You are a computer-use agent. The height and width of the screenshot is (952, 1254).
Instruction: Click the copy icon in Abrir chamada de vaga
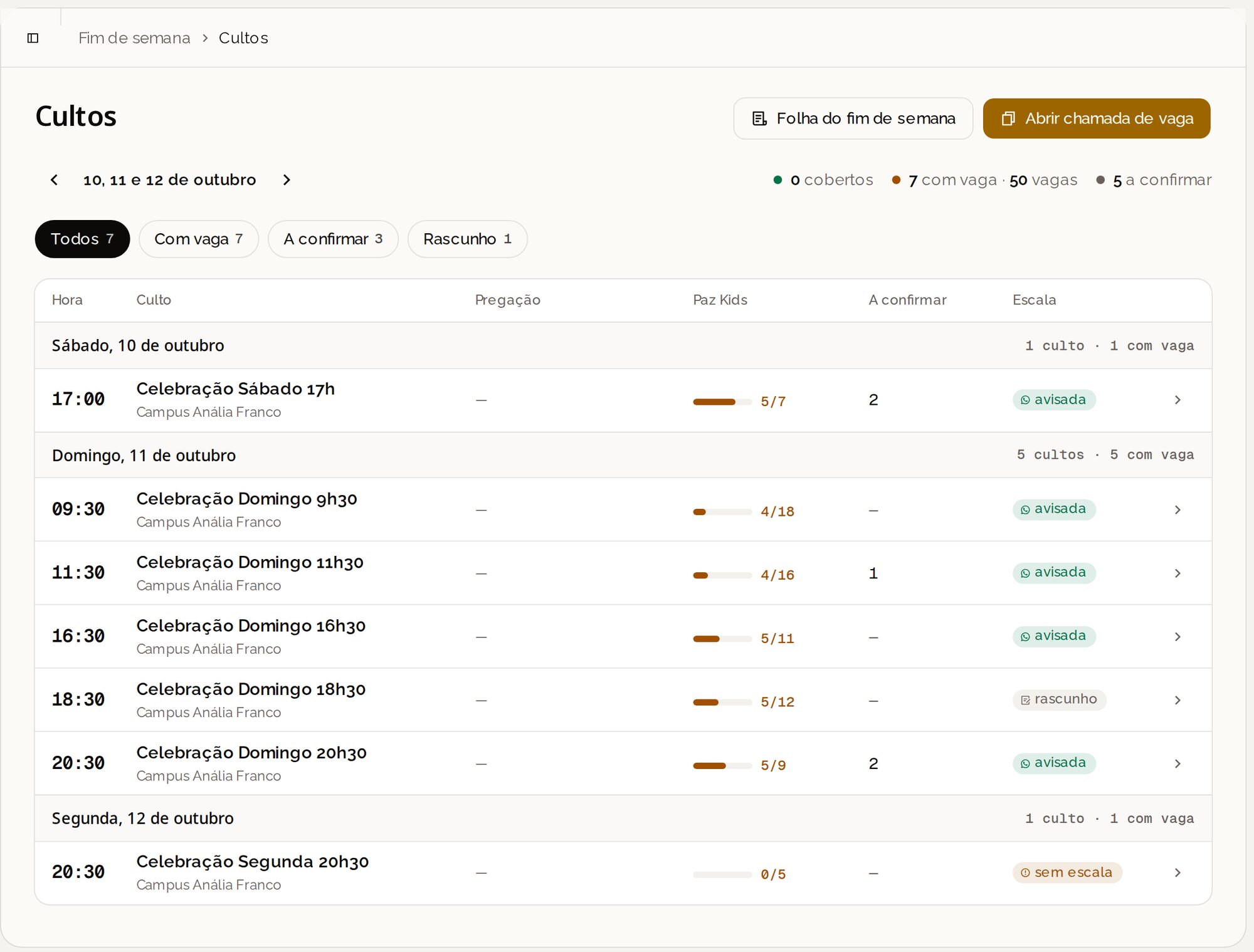click(1008, 118)
